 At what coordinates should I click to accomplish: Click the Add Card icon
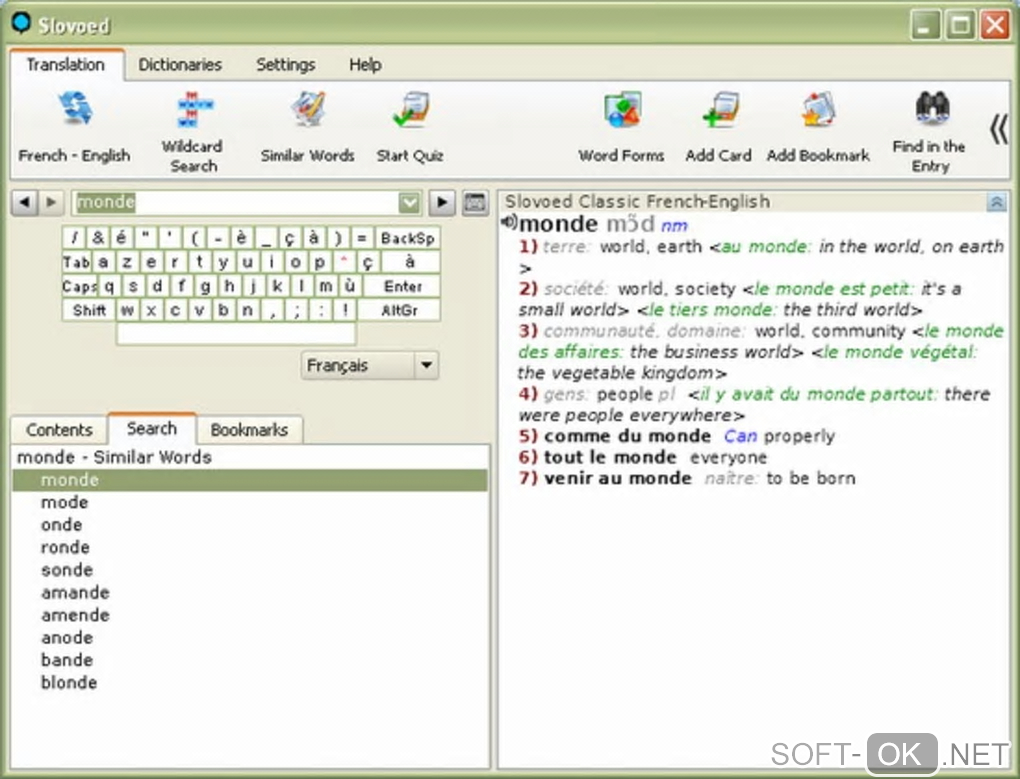point(720,109)
